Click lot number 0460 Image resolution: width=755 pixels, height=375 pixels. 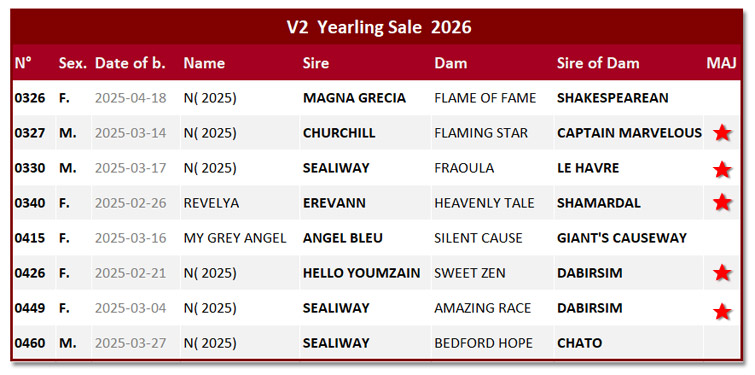(x=30, y=343)
